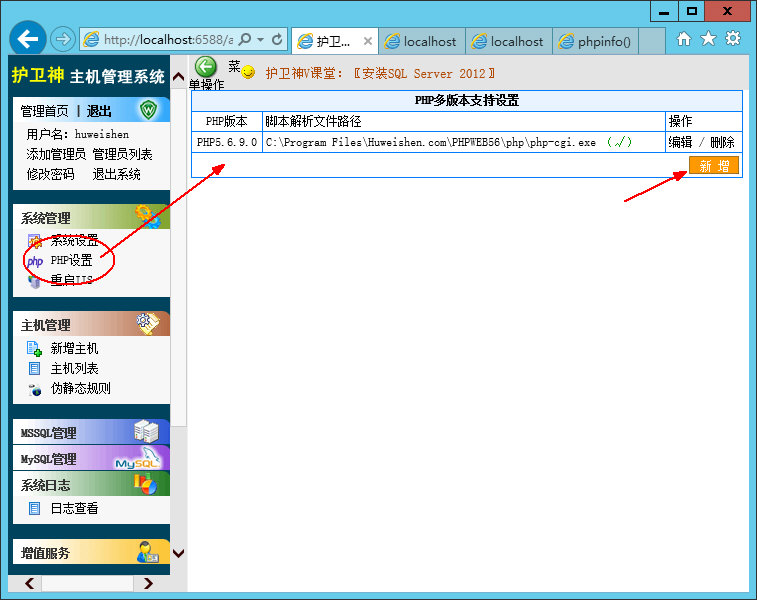The width and height of the screenshot is (757, 600).
Task: Click the php logo icon
Action: coord(35,261)
